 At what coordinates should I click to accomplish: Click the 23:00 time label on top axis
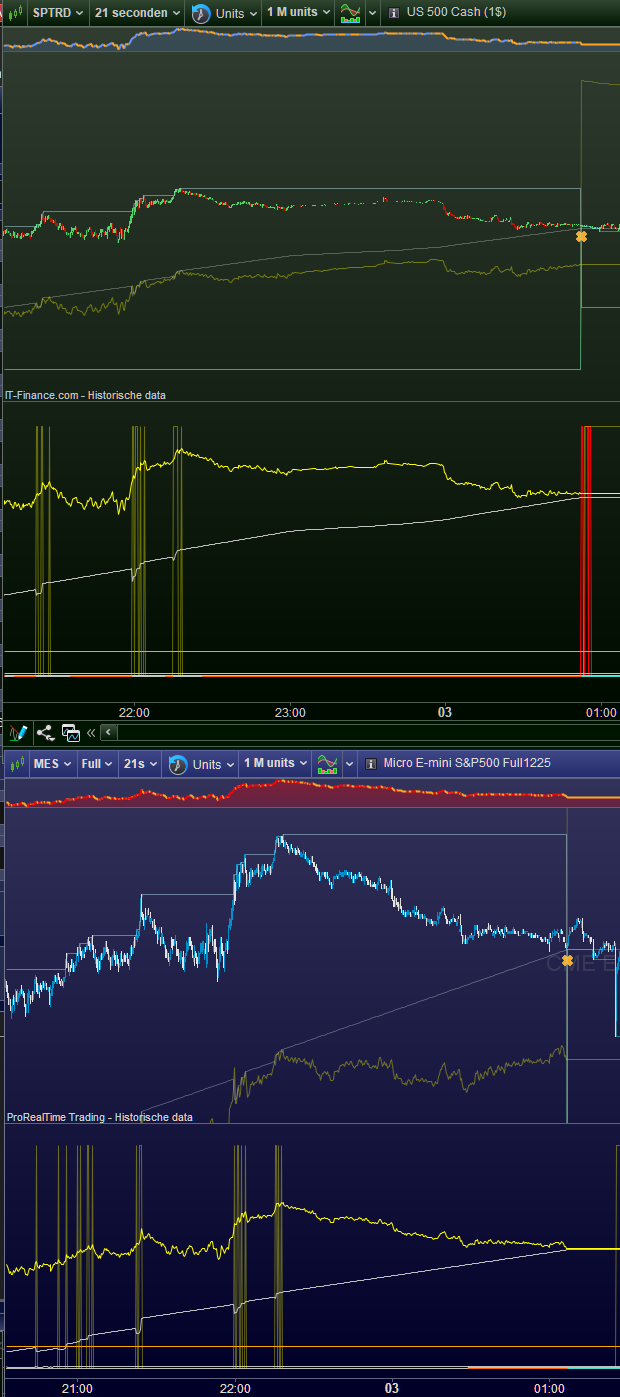point(290,712)
